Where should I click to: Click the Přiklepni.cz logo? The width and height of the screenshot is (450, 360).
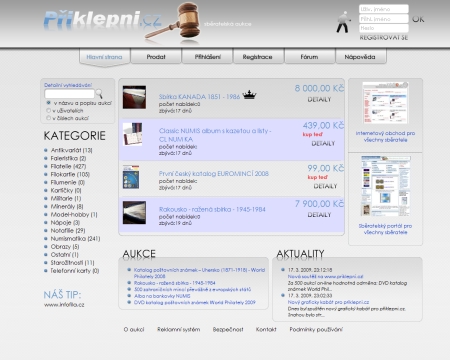point(103,19)
